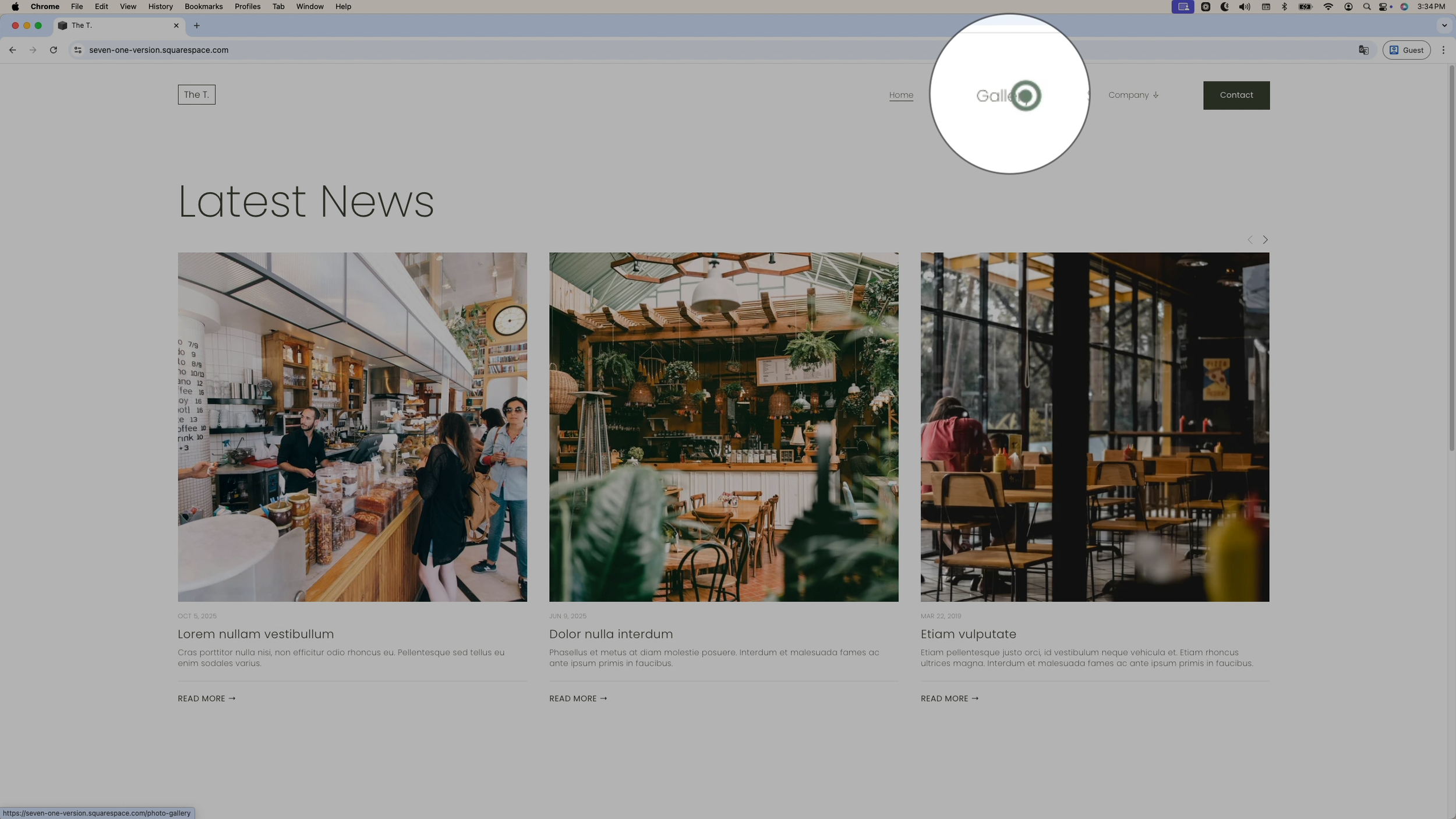The image size is (1456, 819).
Task: Click the tab search chevron at window top right
Action: [x=1443, y=25]
